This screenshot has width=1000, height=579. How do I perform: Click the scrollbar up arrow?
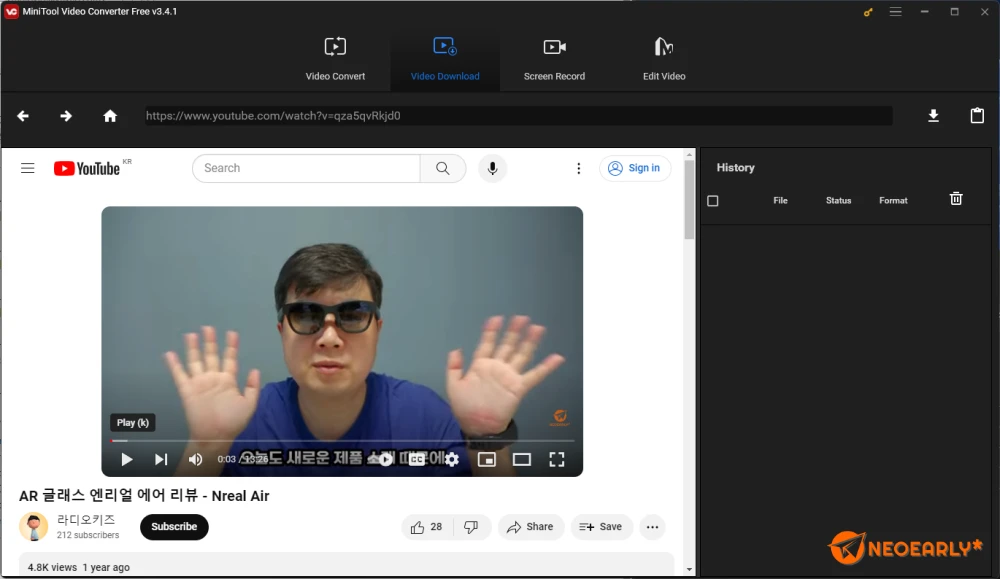689,154
